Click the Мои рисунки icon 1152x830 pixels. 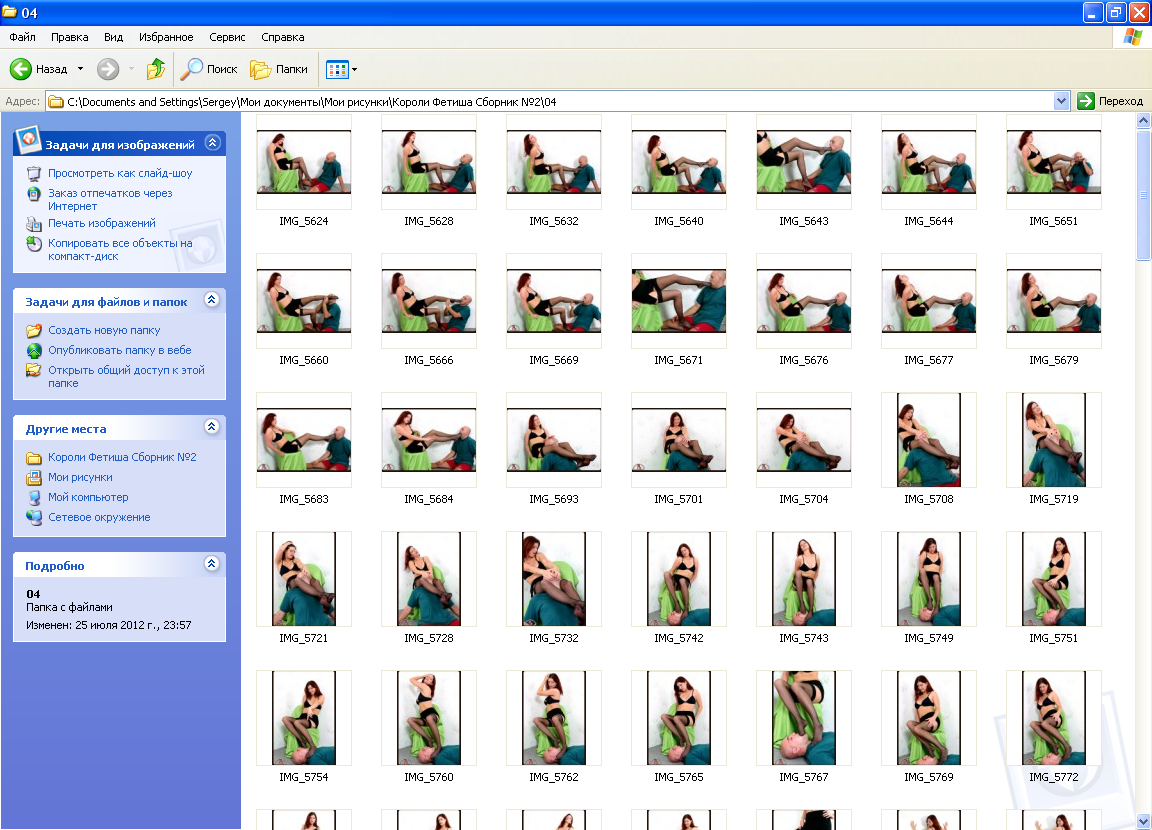click(34, 477)
